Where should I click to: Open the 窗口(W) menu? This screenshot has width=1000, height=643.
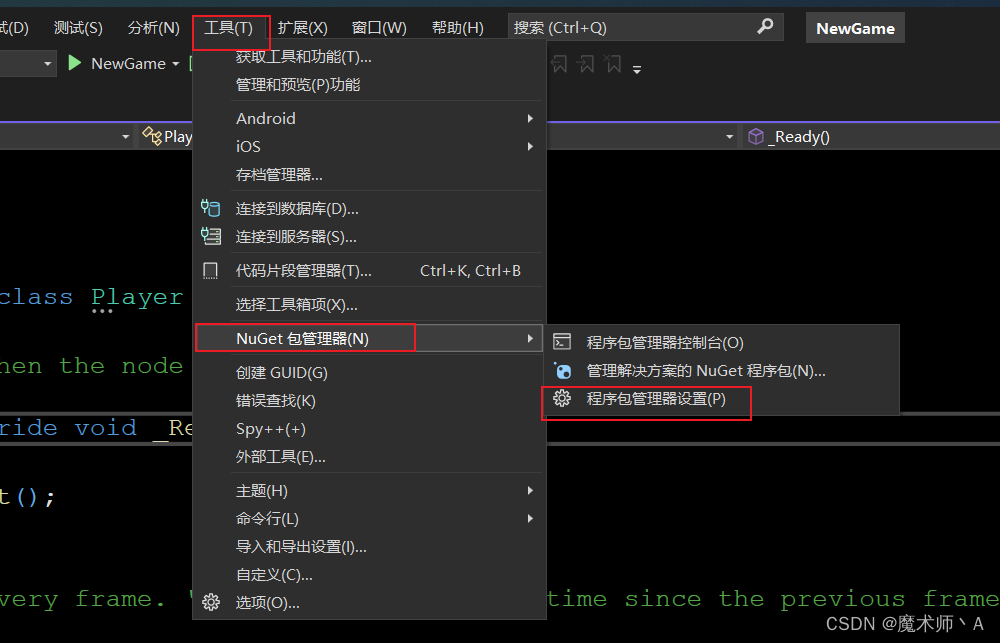(x=379, y=27)
